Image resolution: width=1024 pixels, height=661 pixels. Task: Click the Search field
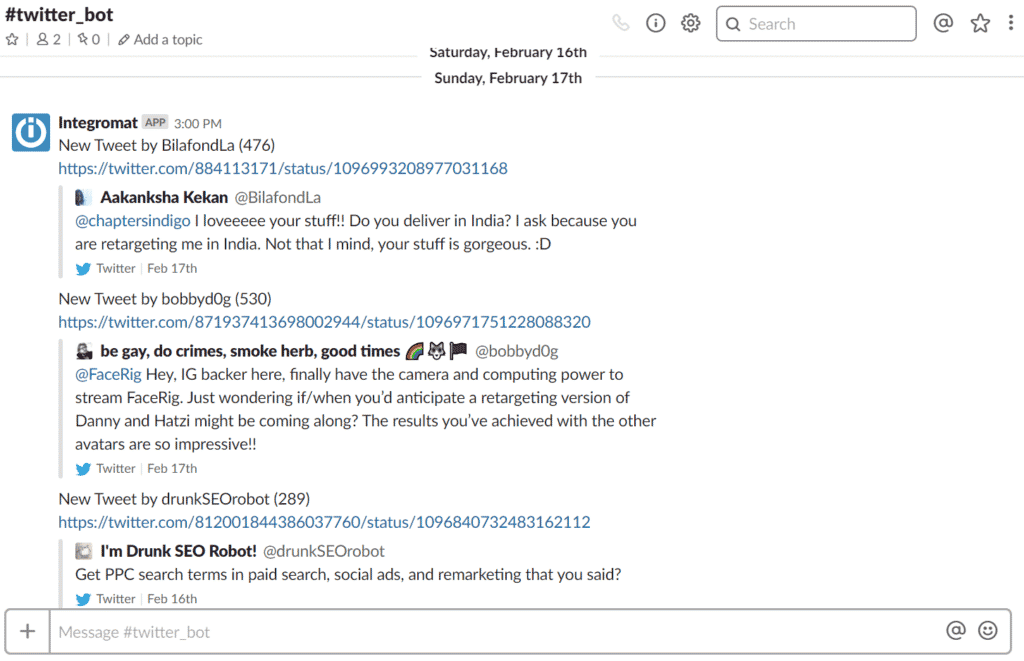[816, 24]
